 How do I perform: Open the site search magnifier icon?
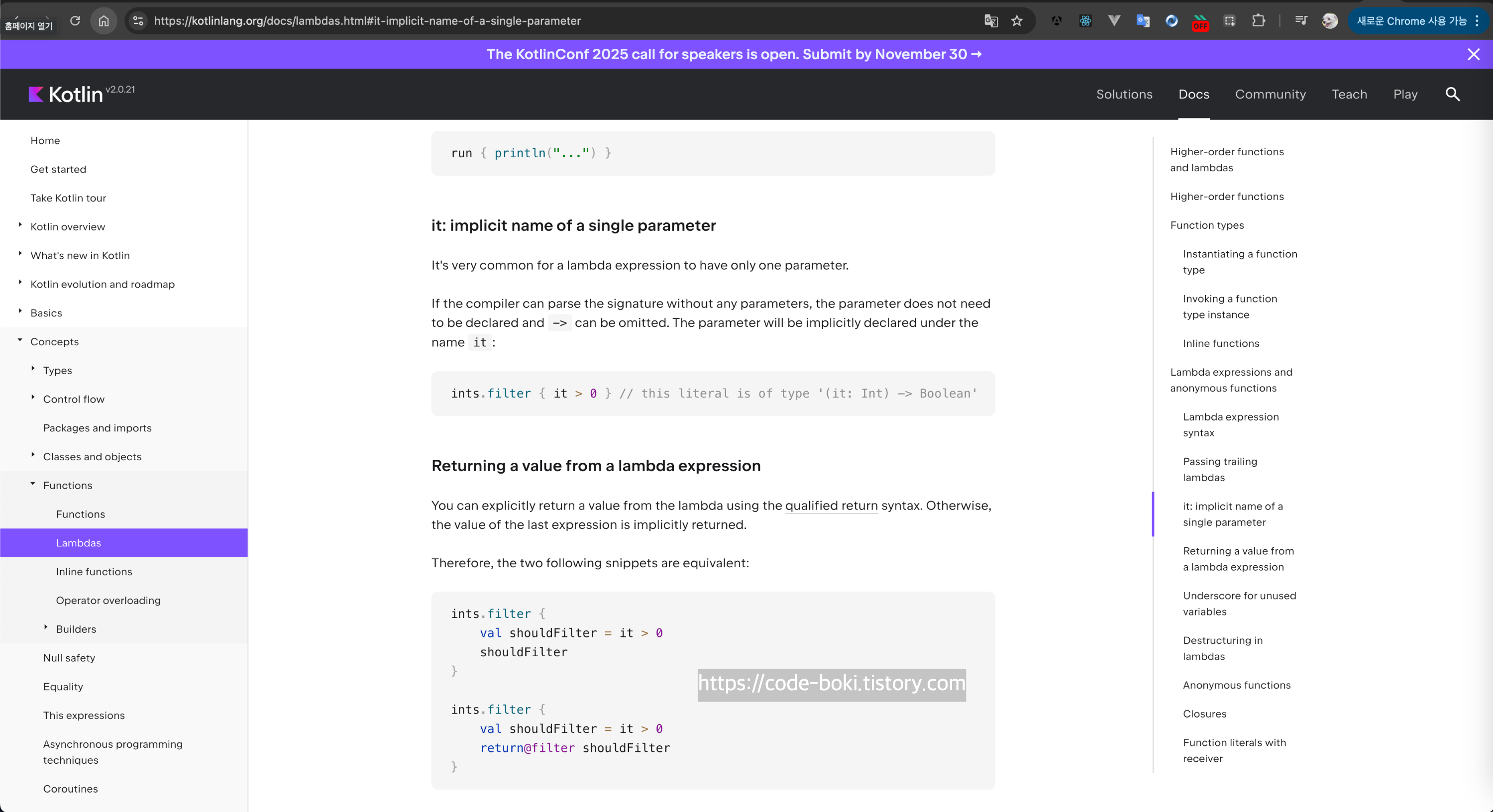click(1452, 94)
